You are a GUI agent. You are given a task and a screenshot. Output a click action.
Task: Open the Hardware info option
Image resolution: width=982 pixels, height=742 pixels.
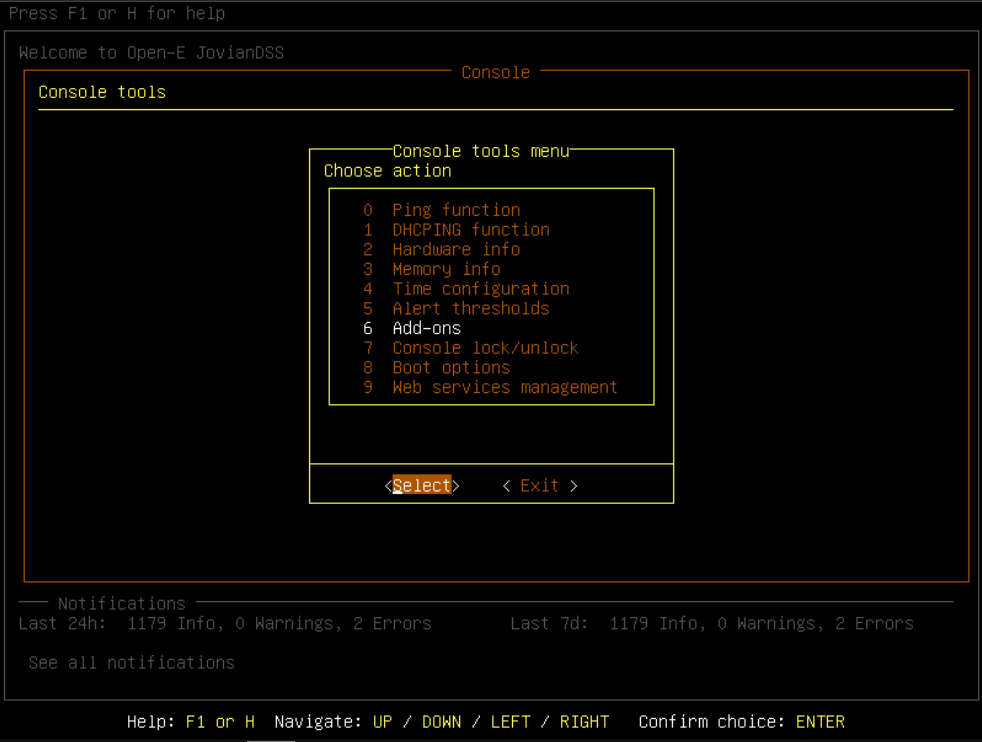(455, 250)
